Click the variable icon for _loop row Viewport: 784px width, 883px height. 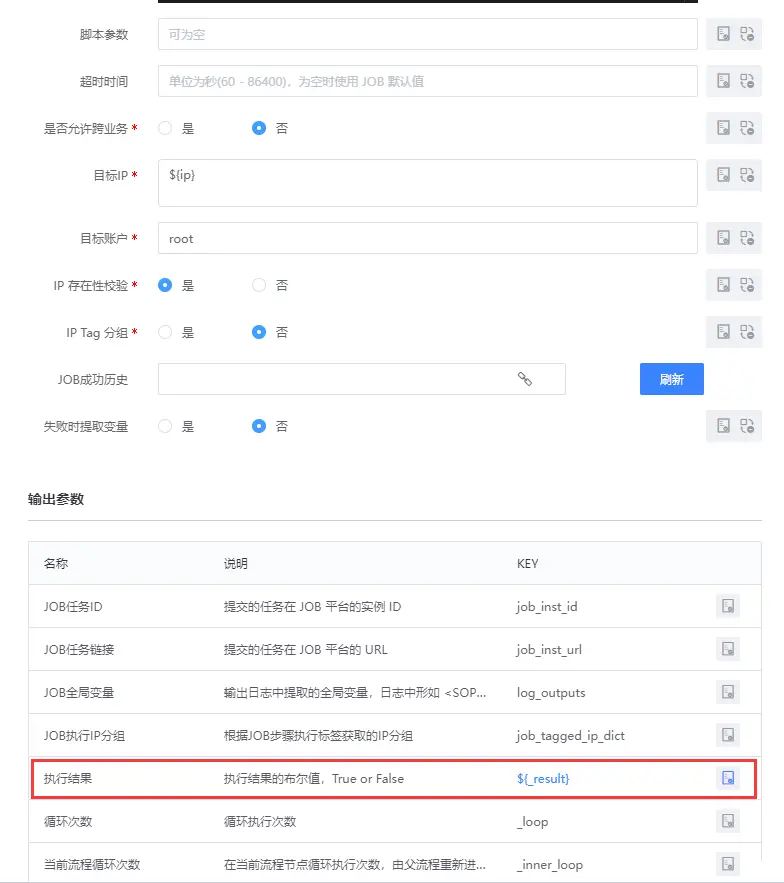728,821
